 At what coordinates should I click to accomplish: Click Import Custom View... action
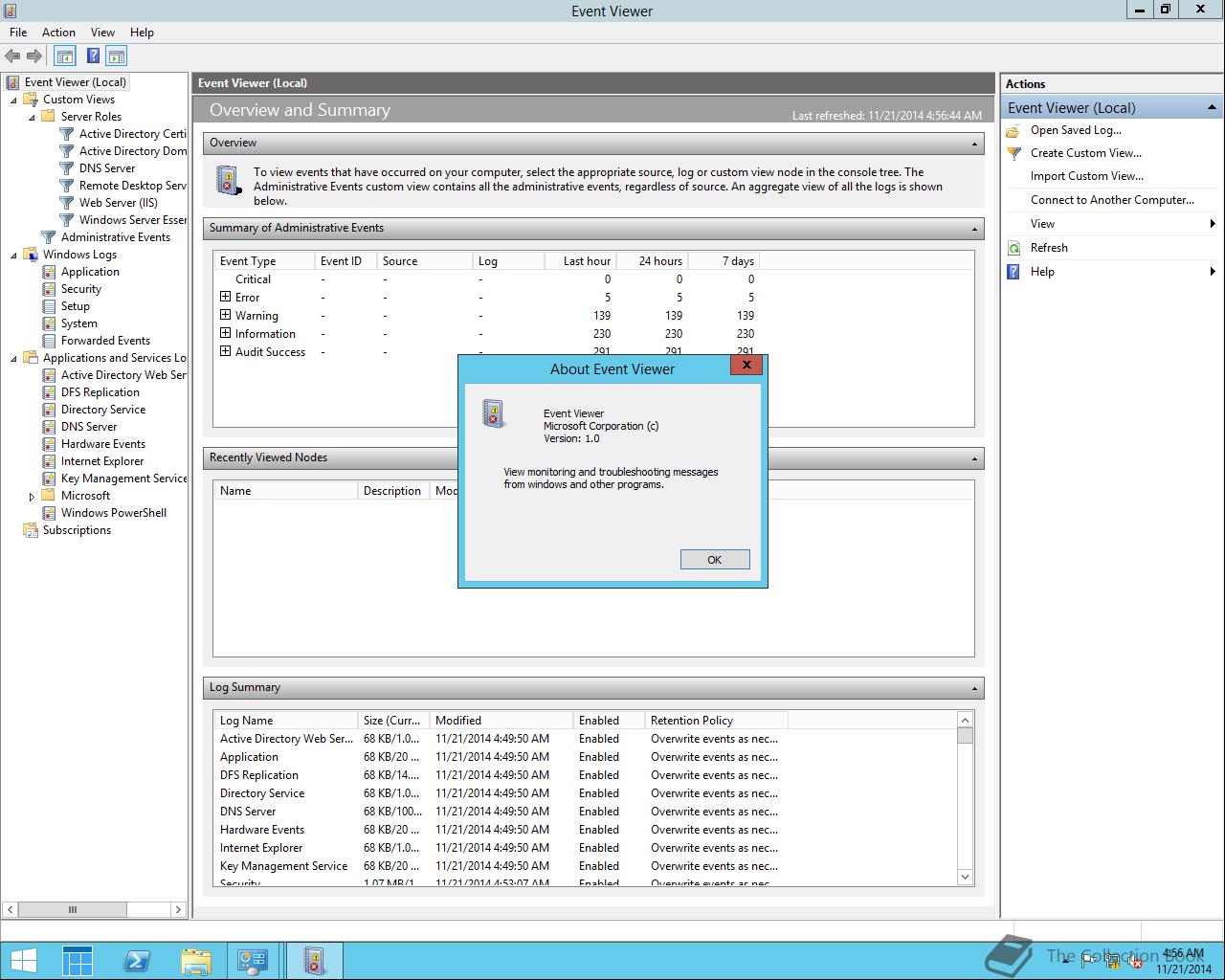(x=1087, y=176)
